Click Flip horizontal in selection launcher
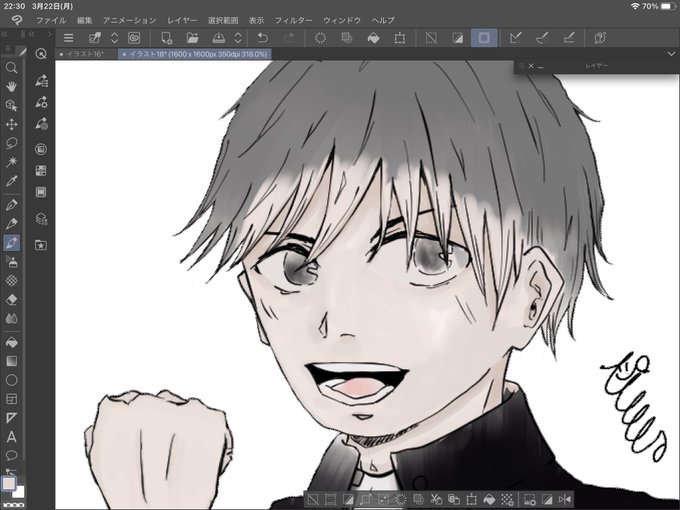 click(565, 500)
